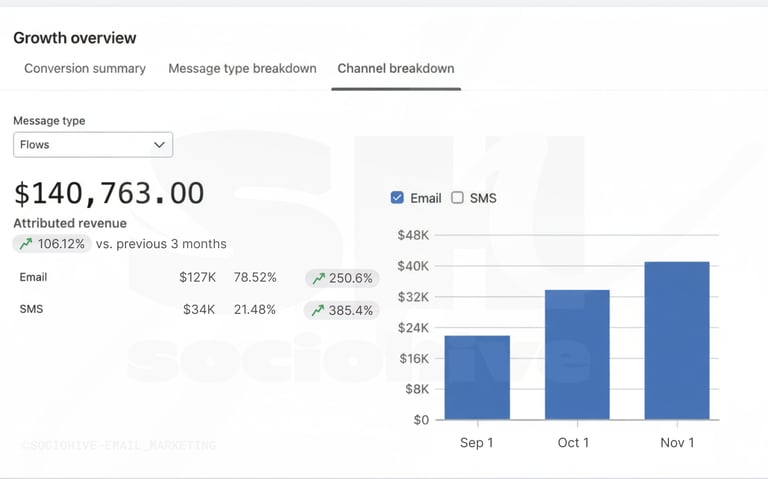Click the Growth overview heading

75,38
